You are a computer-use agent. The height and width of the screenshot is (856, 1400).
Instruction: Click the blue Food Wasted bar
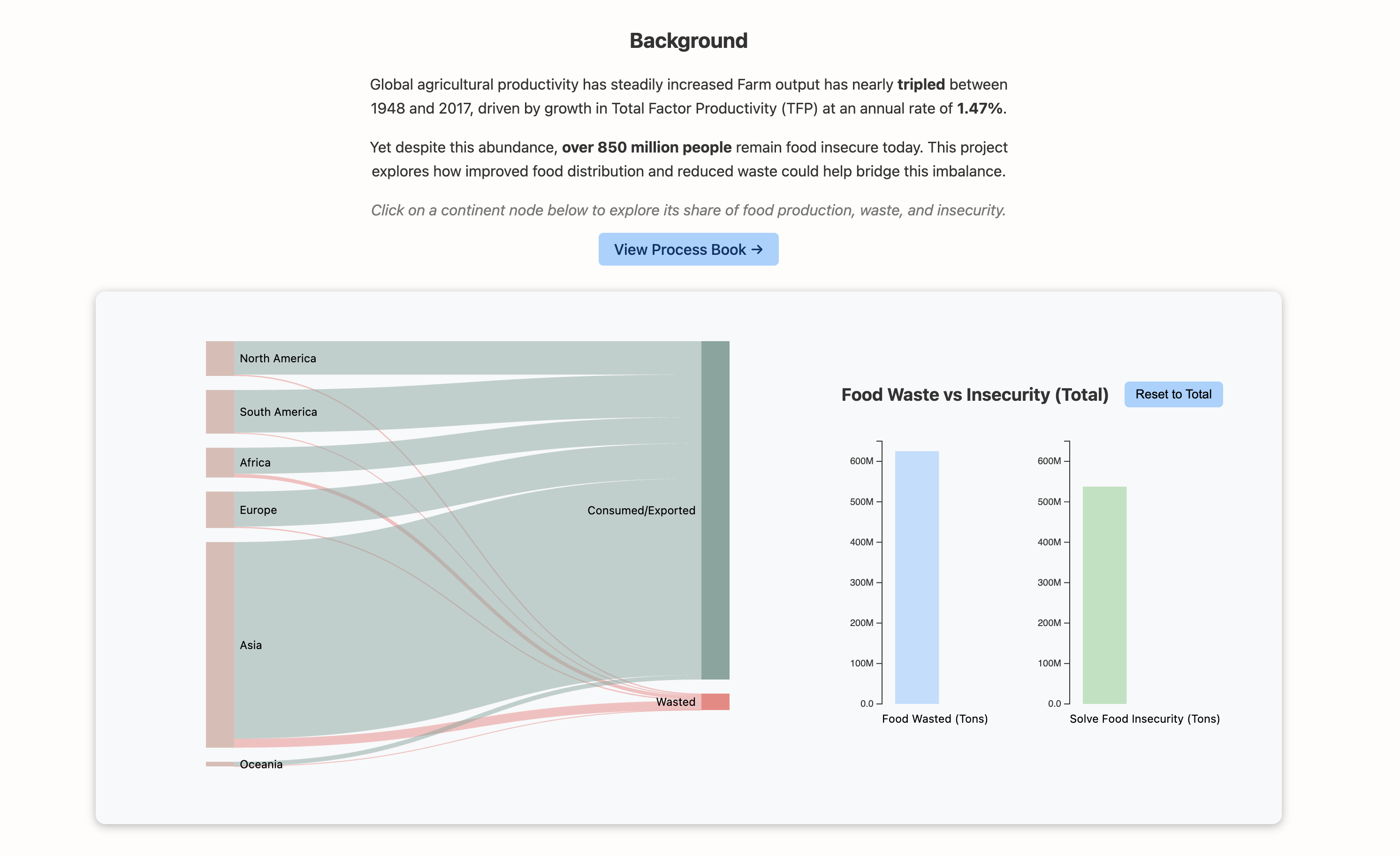click(x=916, y=577)
